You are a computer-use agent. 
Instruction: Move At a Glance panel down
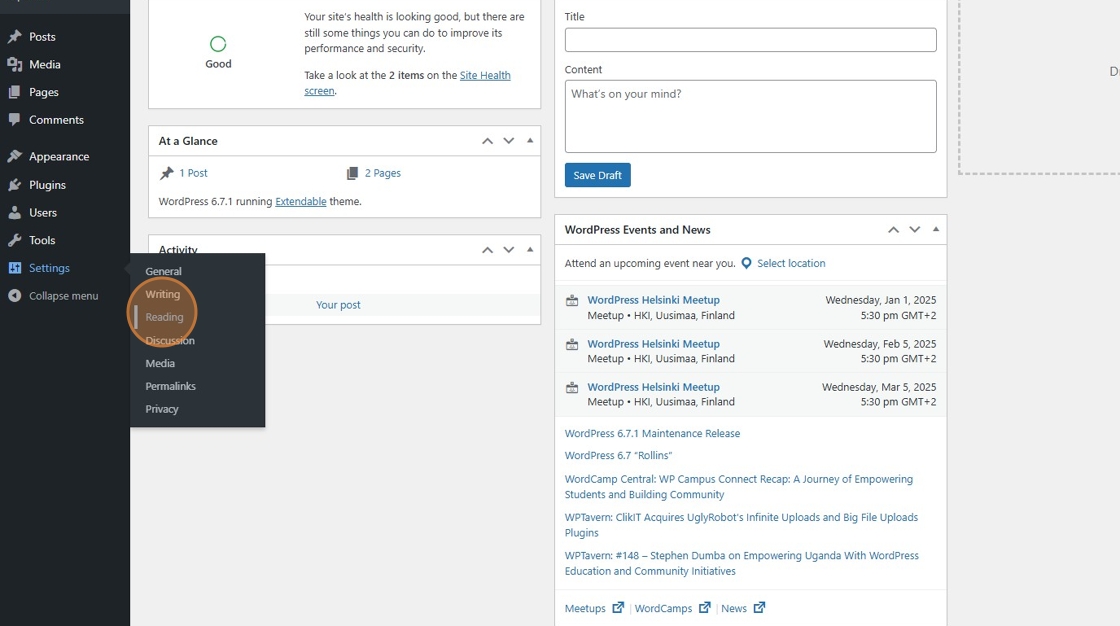(x=509, y=141)
